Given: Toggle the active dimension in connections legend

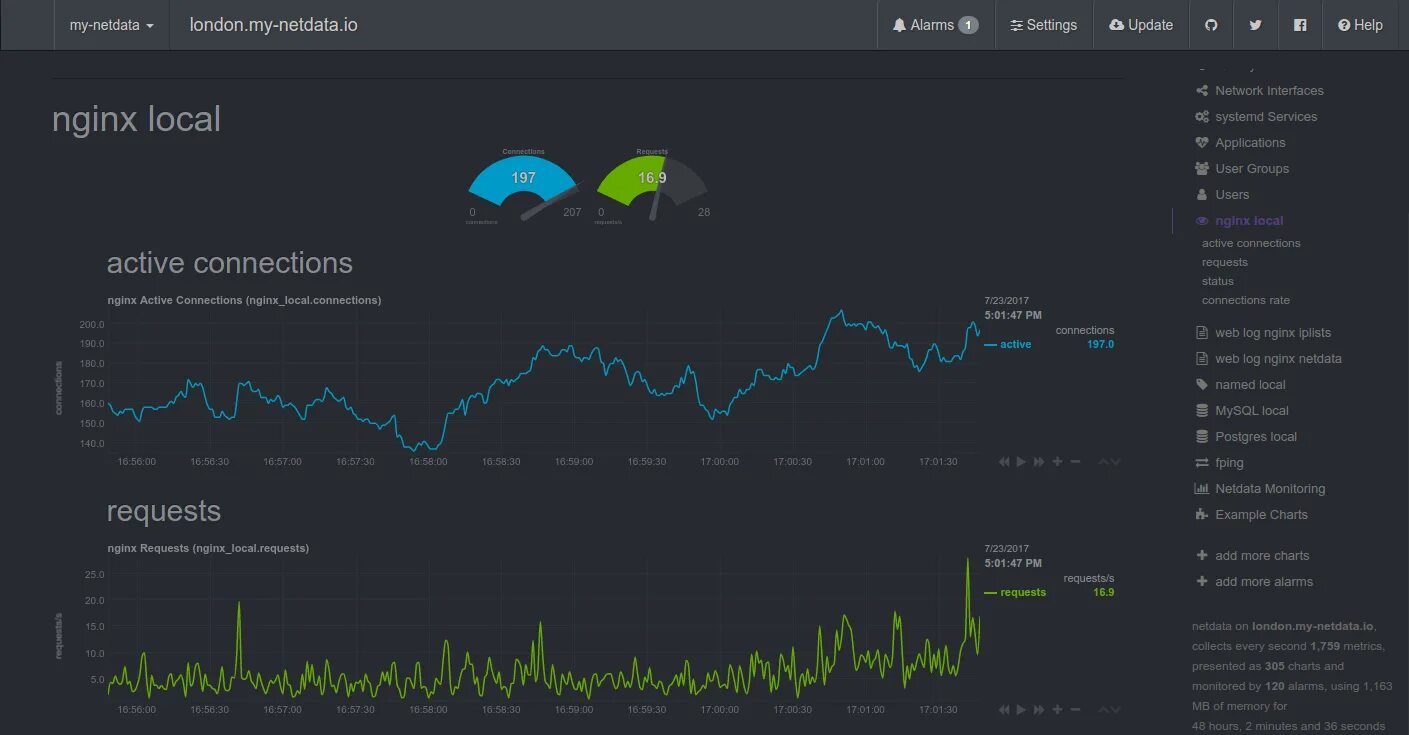Looking at the screenshot, I should [x=1015, y=344].
